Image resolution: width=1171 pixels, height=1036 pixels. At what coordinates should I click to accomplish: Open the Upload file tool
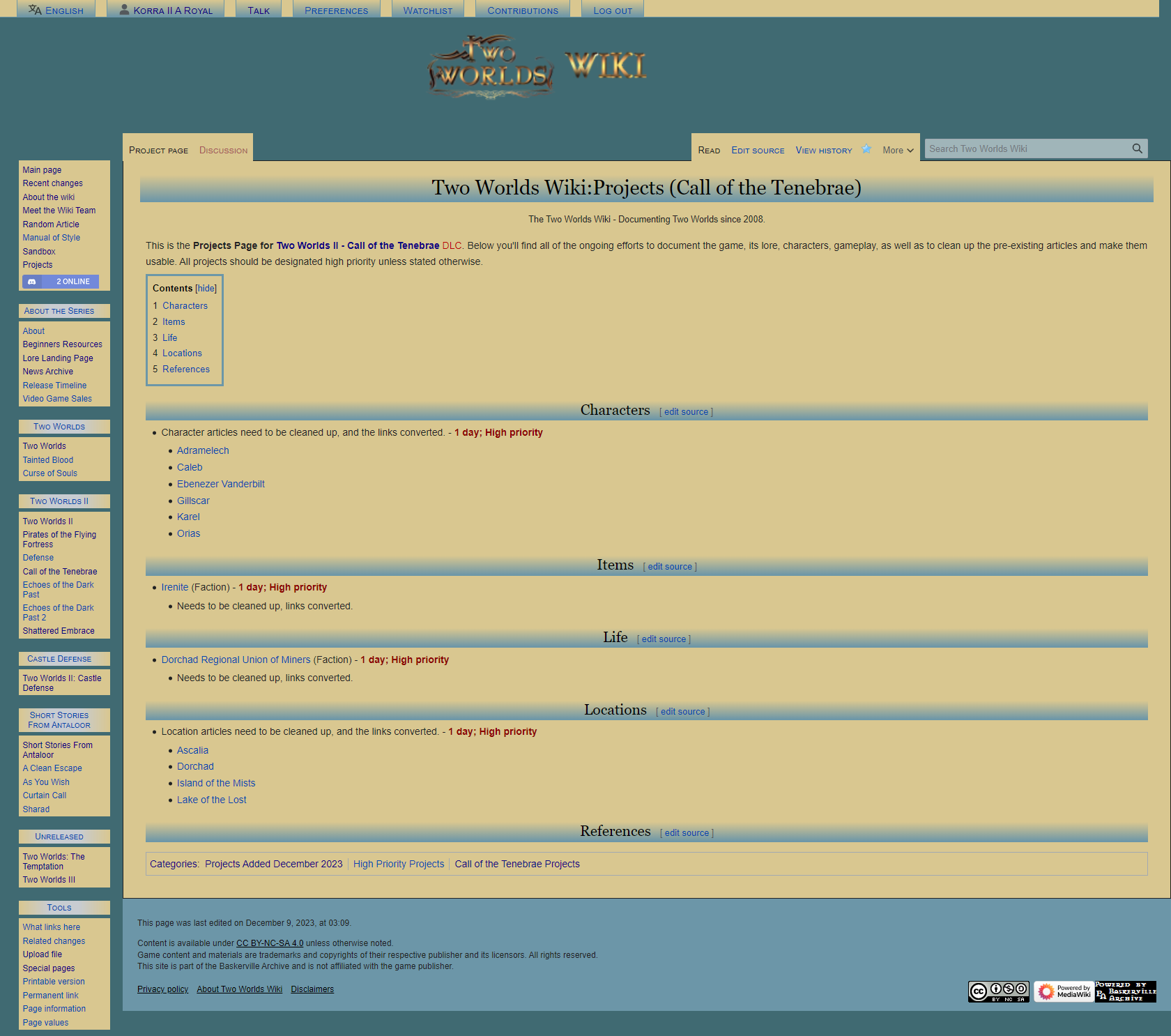click(42, 954)
